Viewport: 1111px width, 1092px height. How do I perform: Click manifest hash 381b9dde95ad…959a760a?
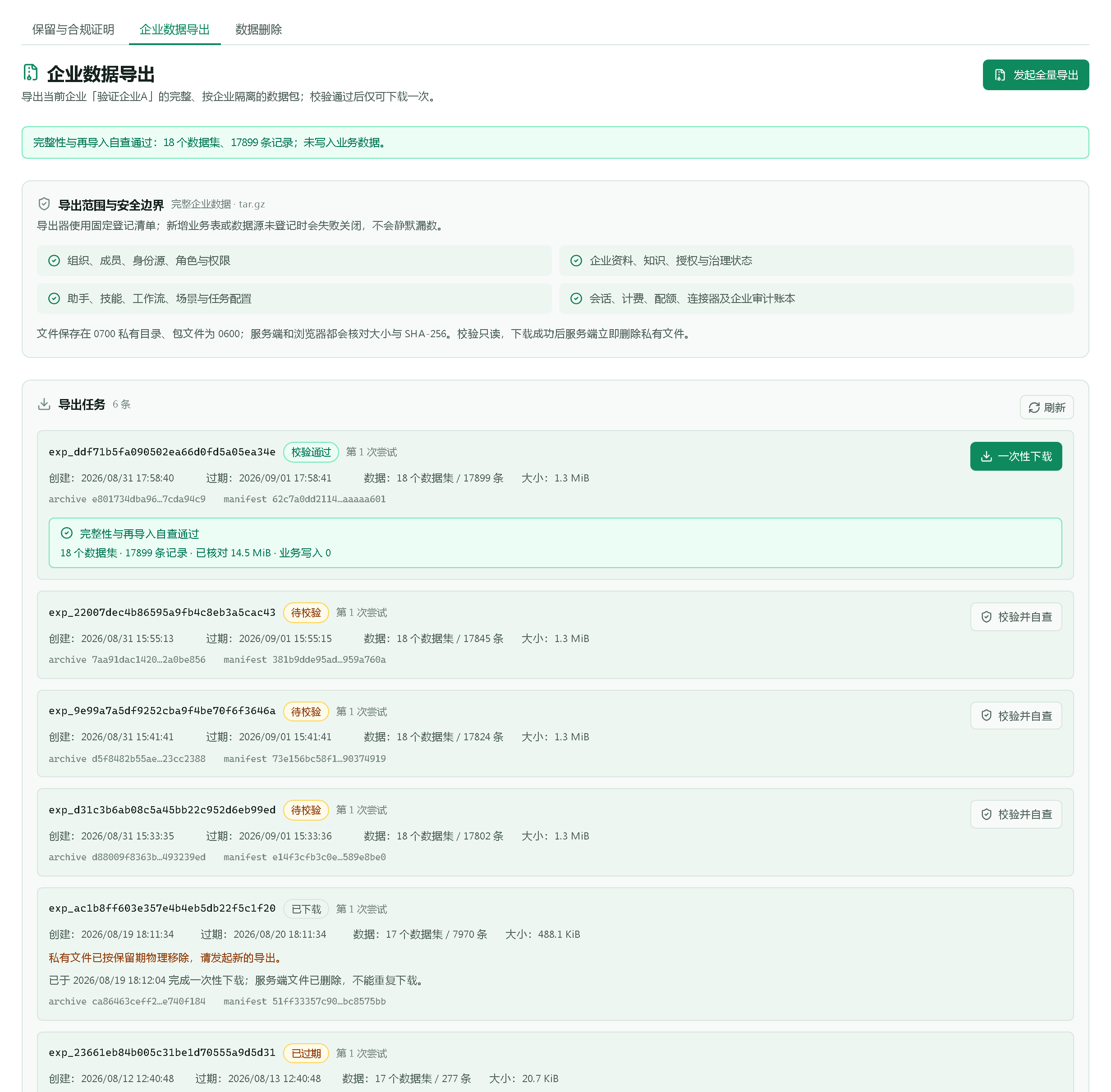pos(329,660)
